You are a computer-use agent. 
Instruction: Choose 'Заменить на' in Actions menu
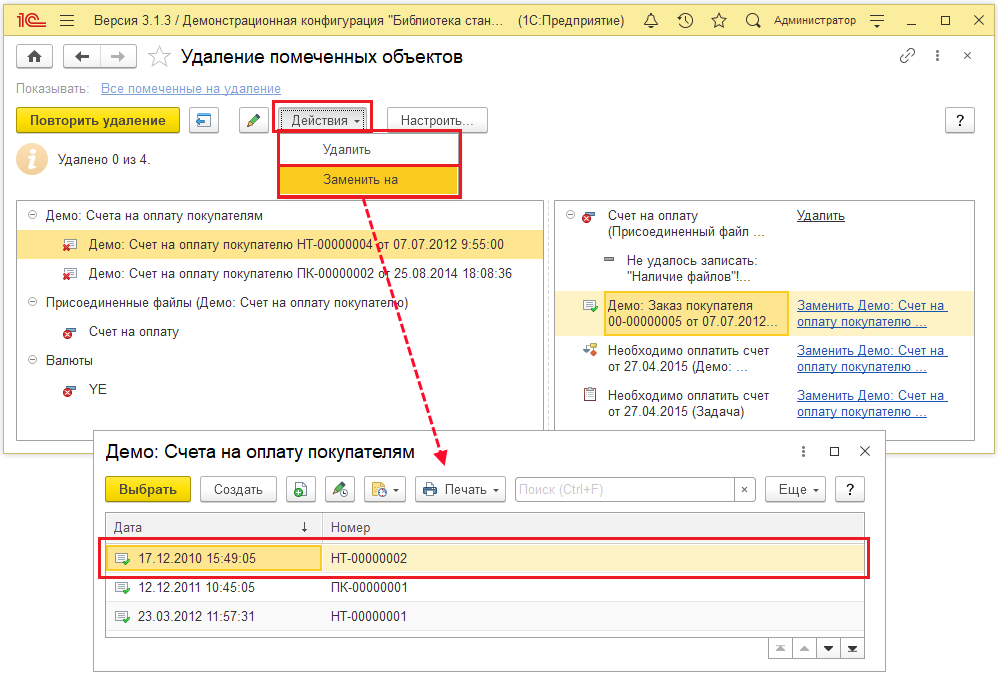tap(369, 180)
